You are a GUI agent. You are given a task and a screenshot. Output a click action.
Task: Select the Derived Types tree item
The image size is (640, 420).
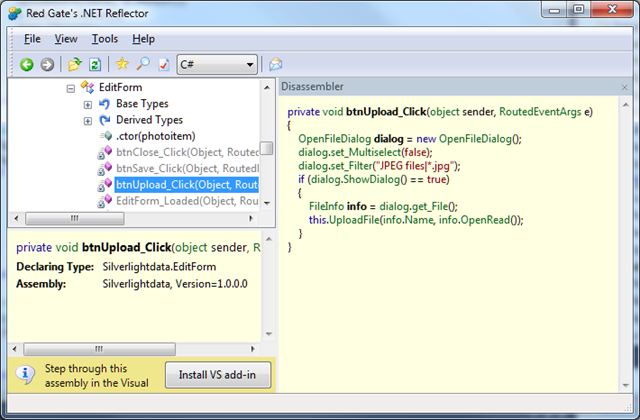tap(149, 120)
